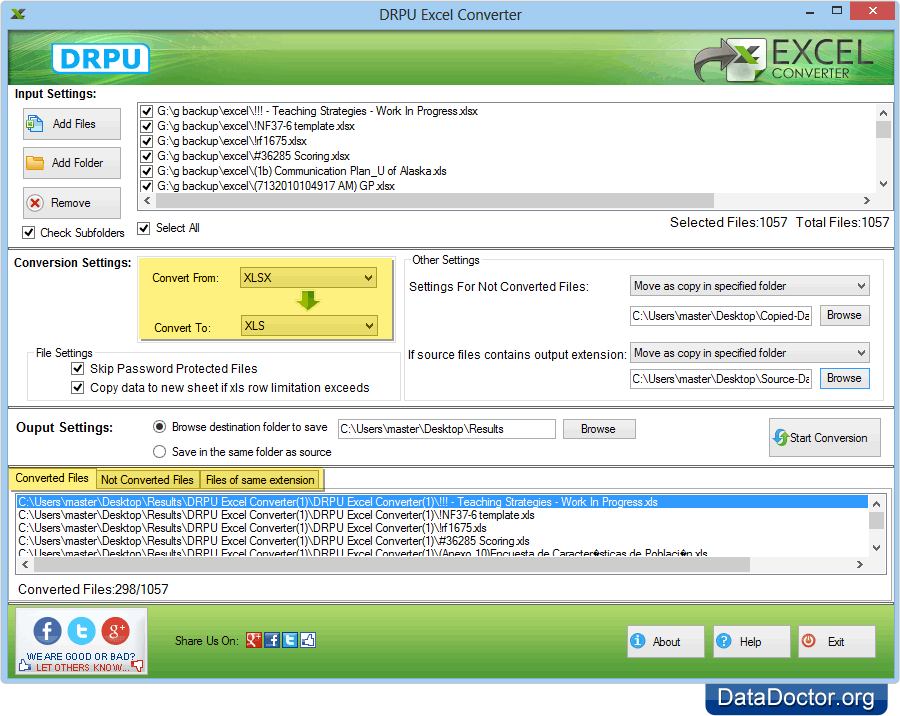Click the Results destination folder path field

click(447, 429)
